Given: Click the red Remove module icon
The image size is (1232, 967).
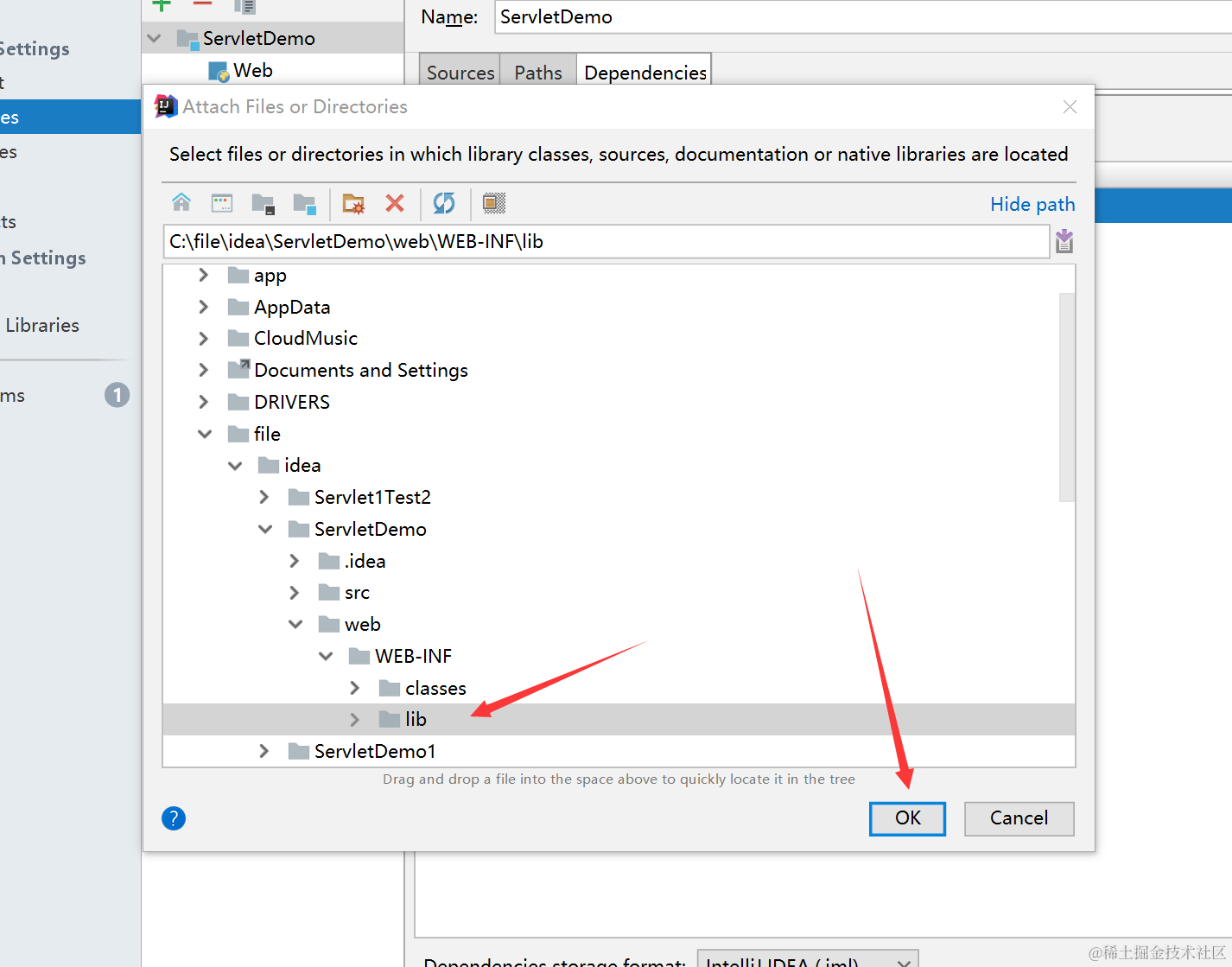Looking at the screenshot, I should tap(202, 4).
